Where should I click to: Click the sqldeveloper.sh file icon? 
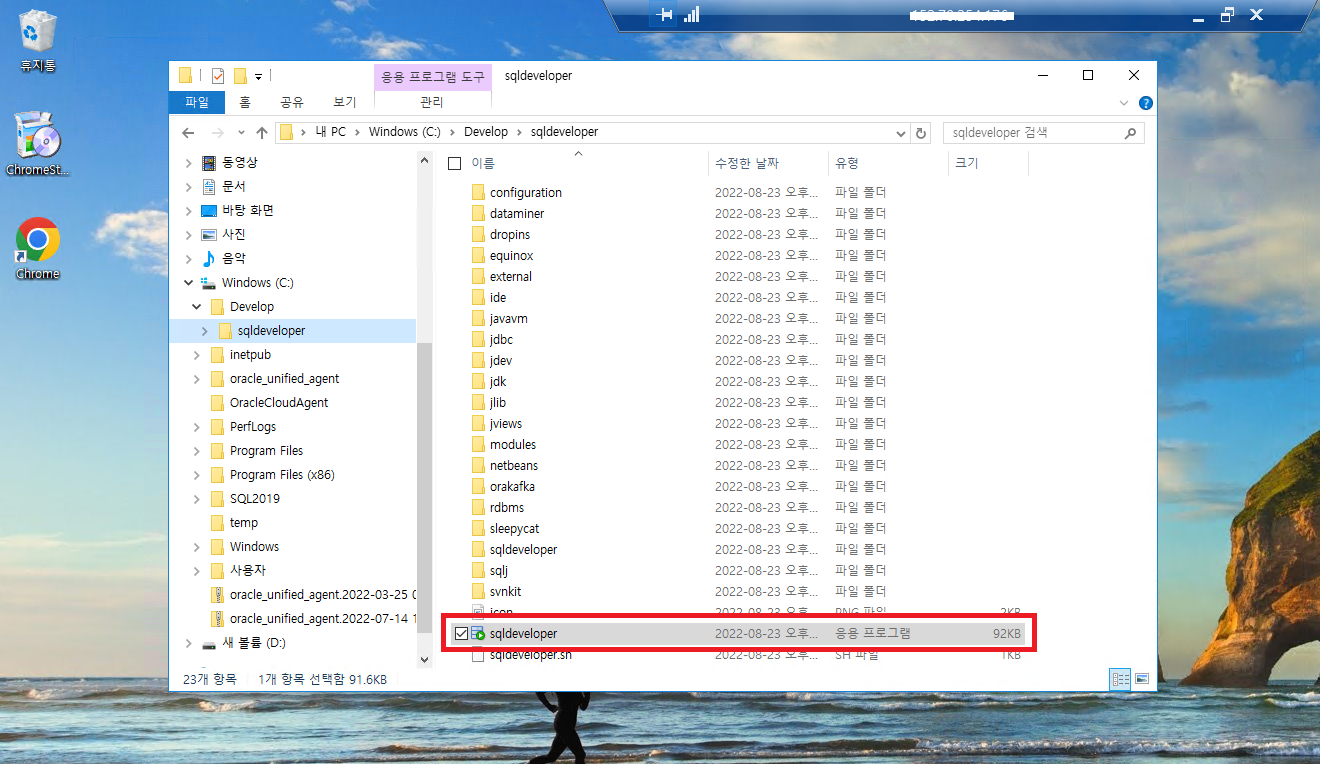[x=479, y=655]
